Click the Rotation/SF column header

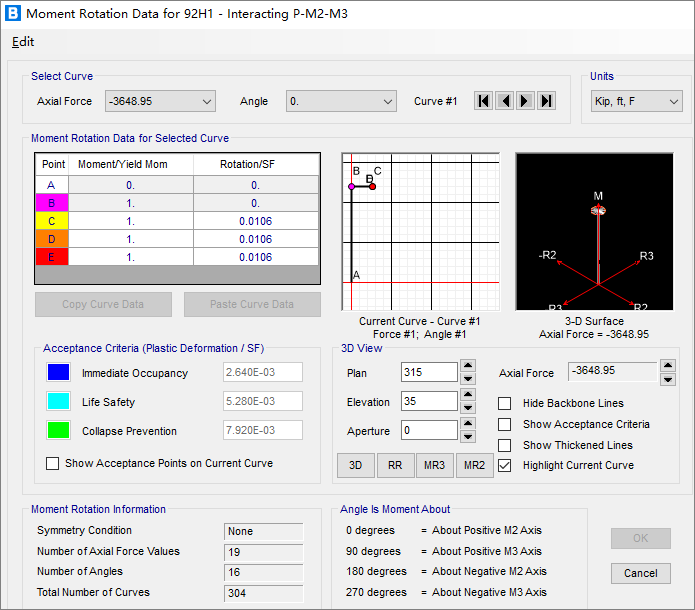click(256, 164)
